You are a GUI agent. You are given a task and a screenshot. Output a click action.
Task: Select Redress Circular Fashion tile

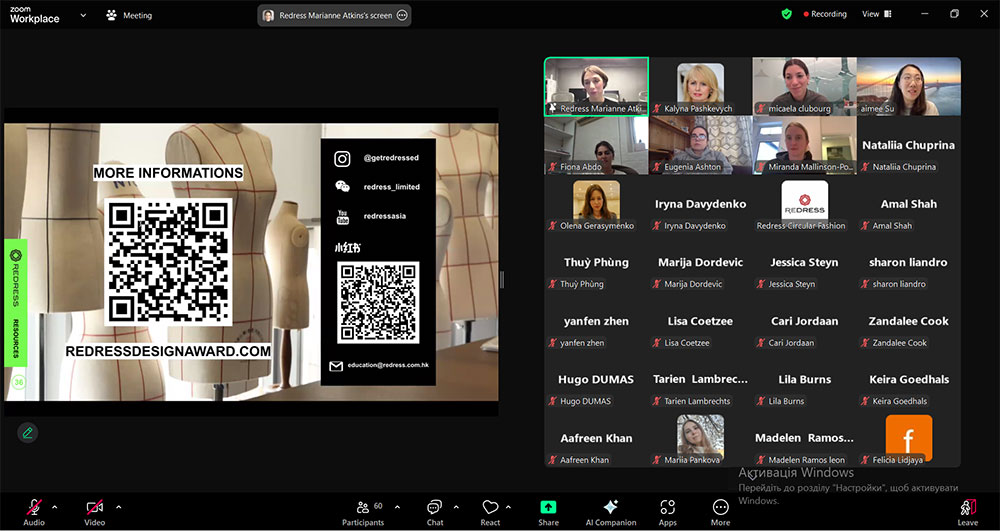[x=804, y=204]
